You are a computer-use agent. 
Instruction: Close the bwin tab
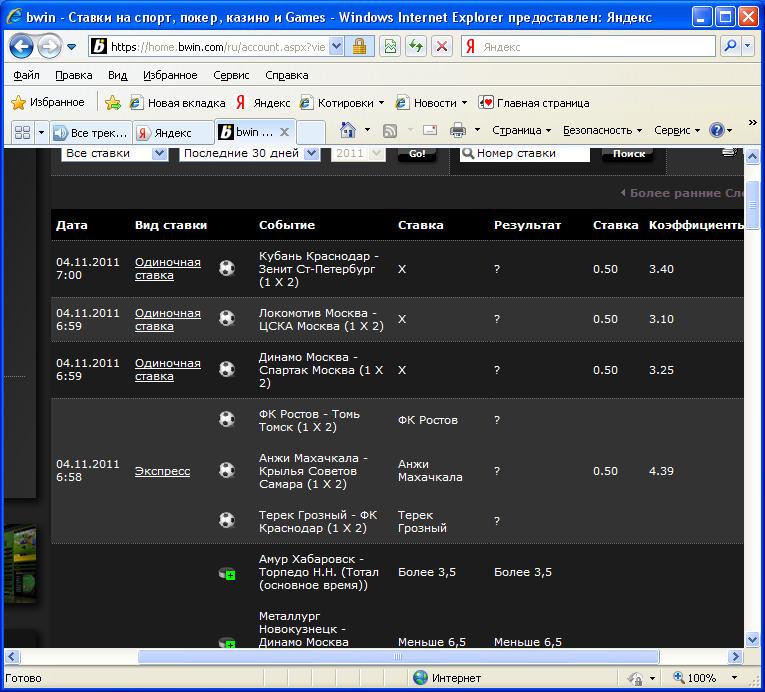click(284, 132)
